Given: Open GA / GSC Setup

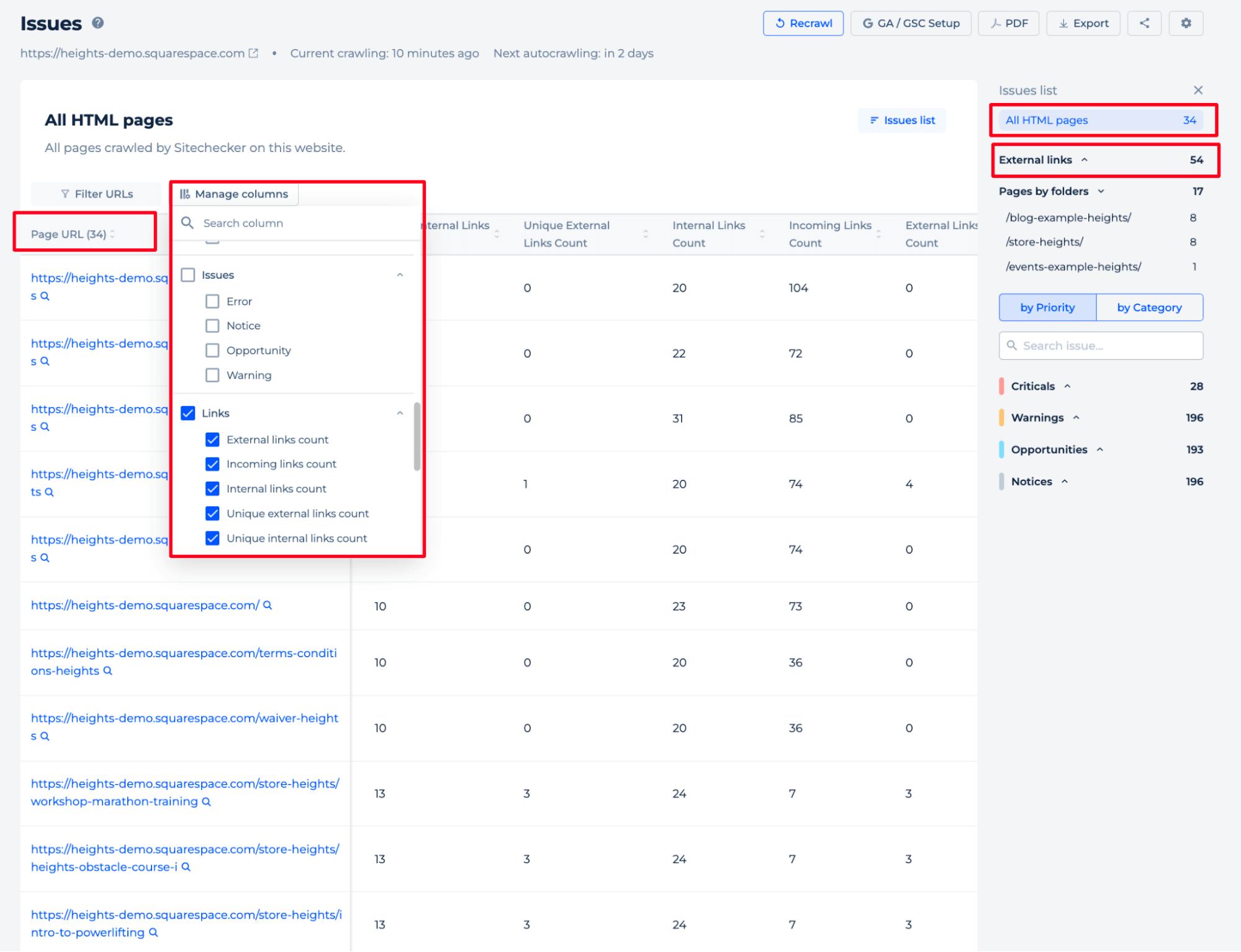Looking at the screenshot, I should tap(911, 24).
